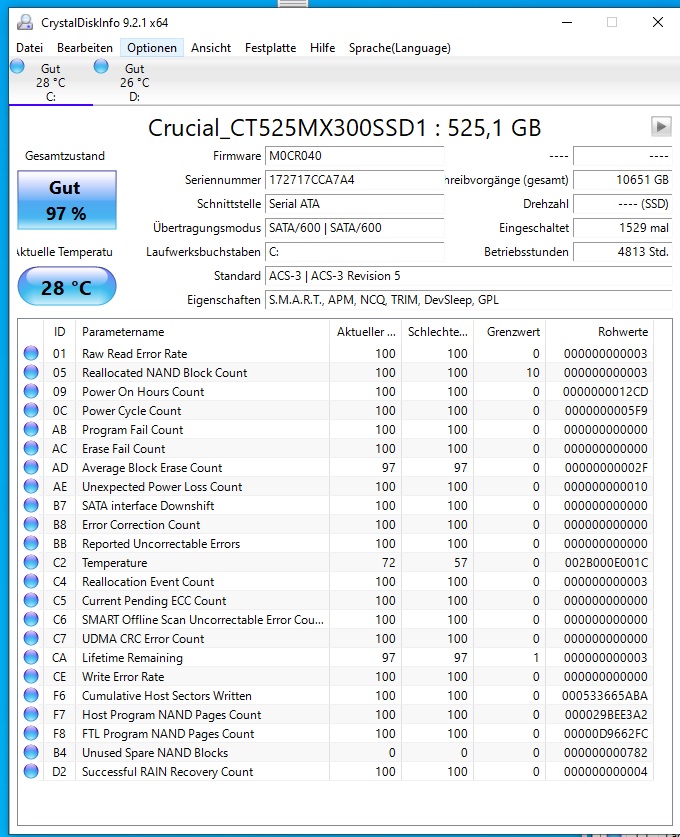Click status orb for Successful RAIN Recovery Count
The height and width of the screenshot is (837, 680).
31,771
